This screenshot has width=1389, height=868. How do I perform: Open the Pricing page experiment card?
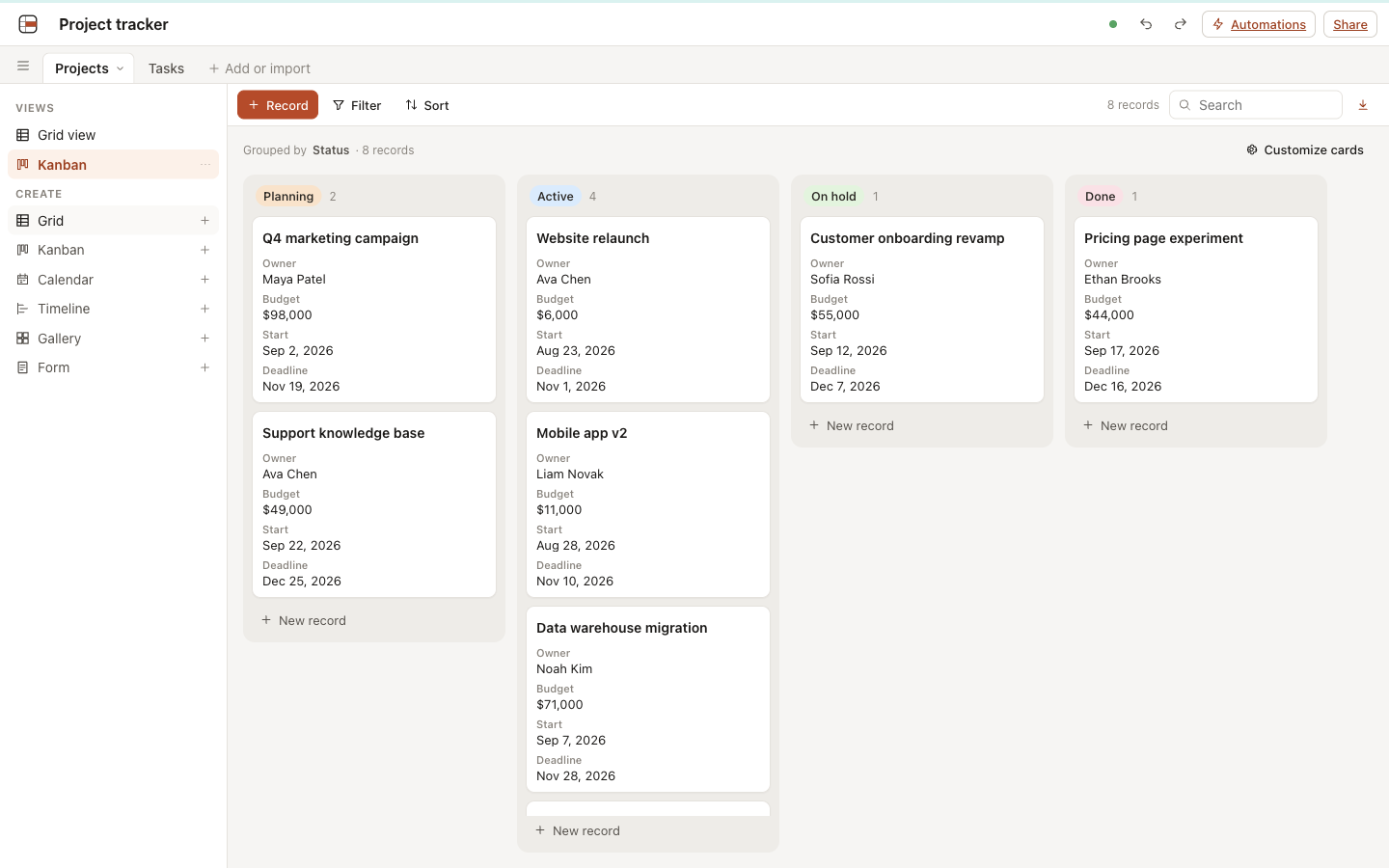click(x=1196, y=310)
